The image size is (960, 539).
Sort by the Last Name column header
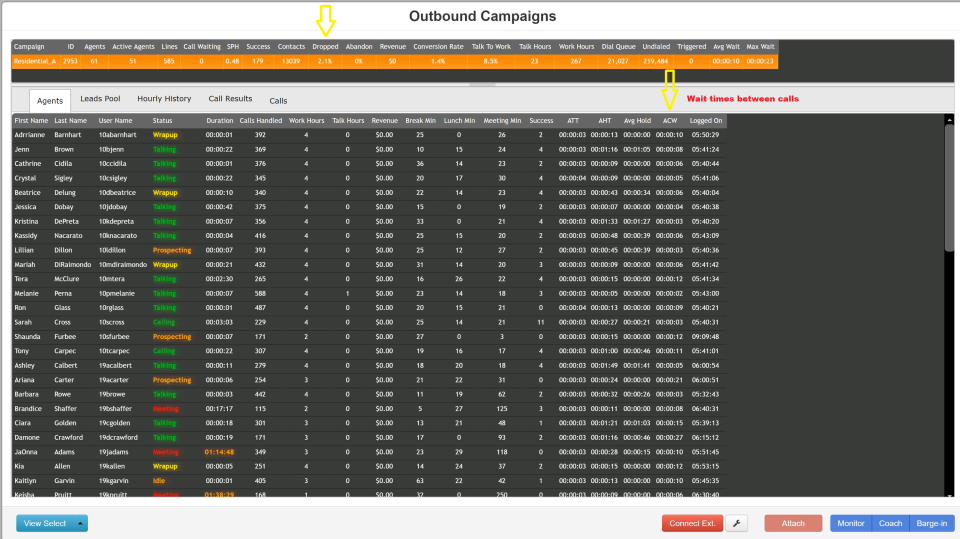70,121
